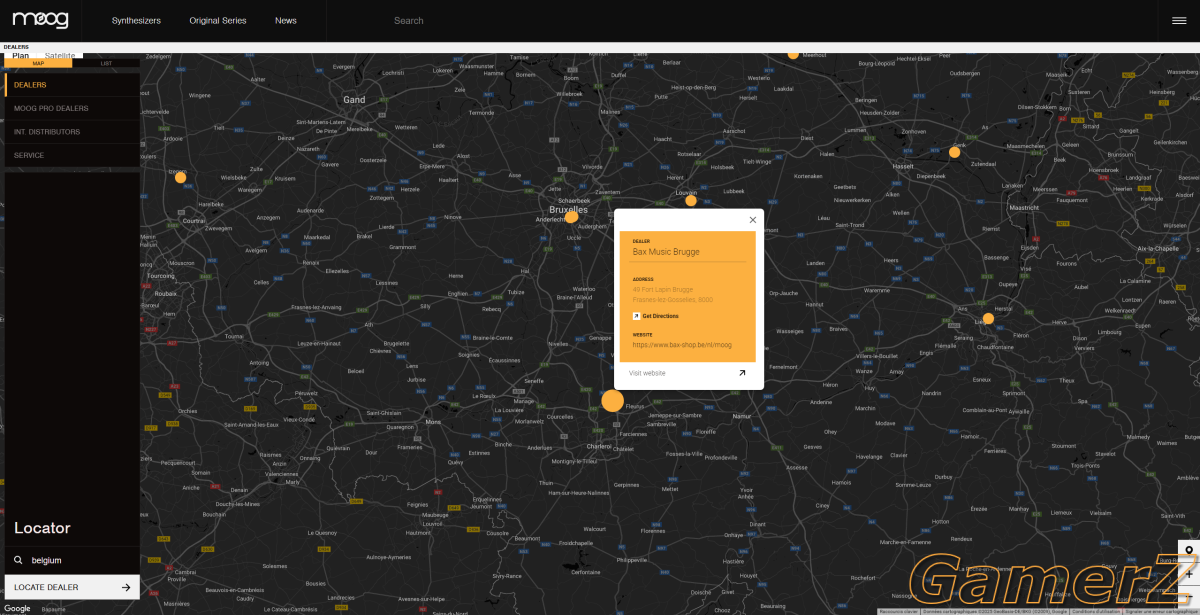This screenshot has width=1200, height=615.
Task: Click the address line 49 Fort Lapin Brugge
Action: click(x=663, y=290)
